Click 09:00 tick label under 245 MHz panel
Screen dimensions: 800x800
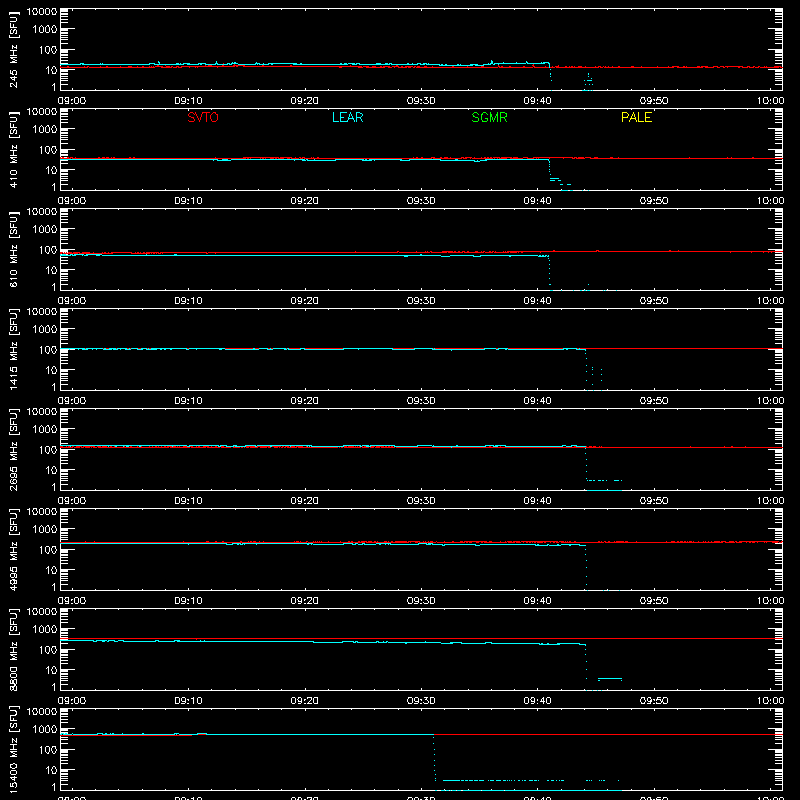(x=72, y=101)
